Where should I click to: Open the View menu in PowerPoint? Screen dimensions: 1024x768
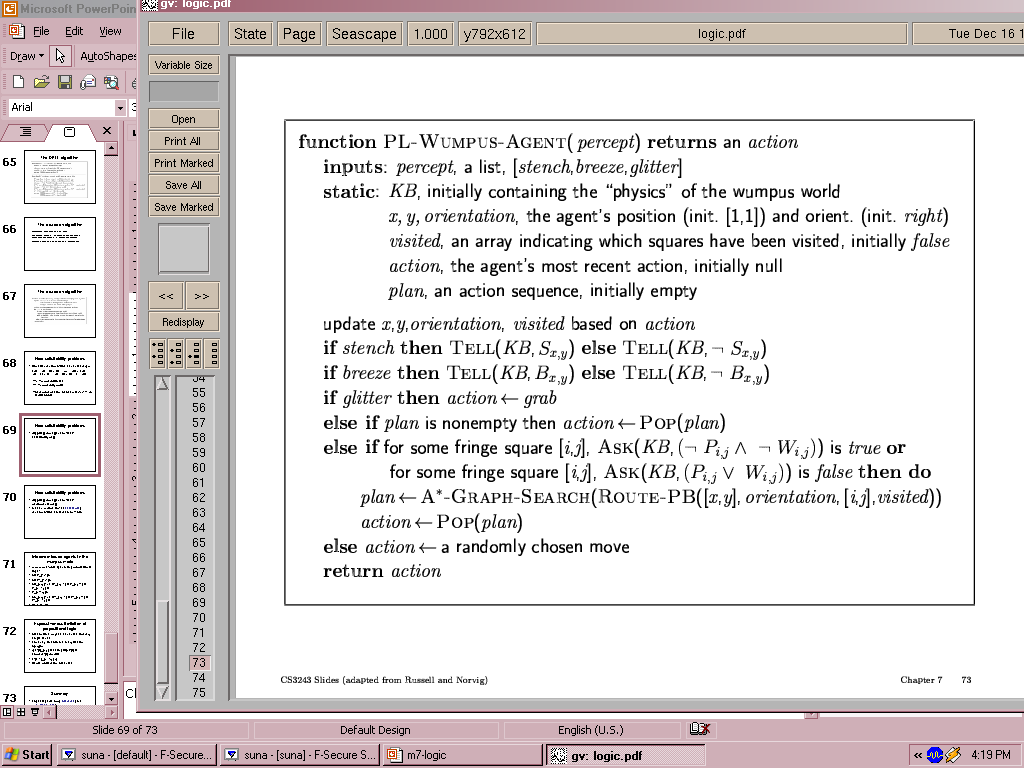pos(110,31)
